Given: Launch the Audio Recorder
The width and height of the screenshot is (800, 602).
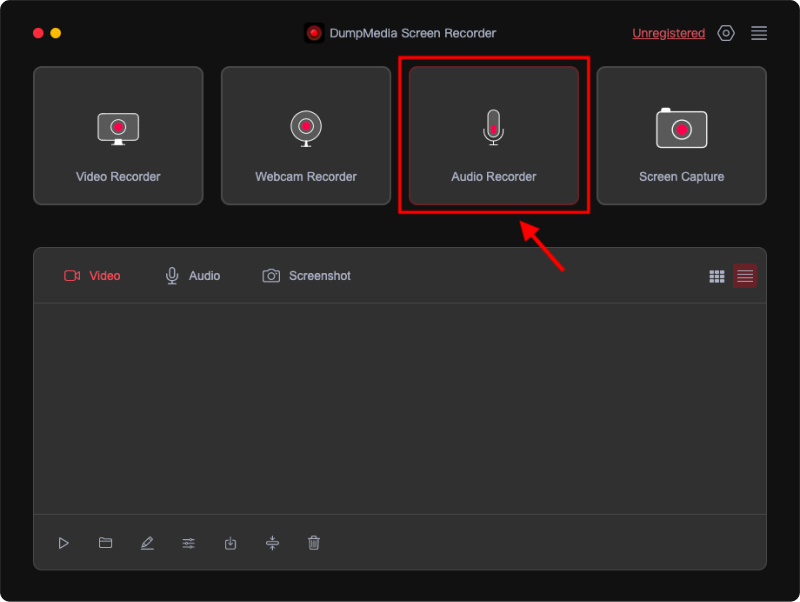Looking at the screenshot, I should click(x=493, y=136).
